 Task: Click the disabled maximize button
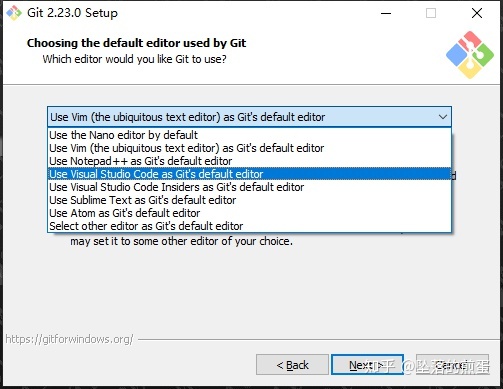(431, 13)
